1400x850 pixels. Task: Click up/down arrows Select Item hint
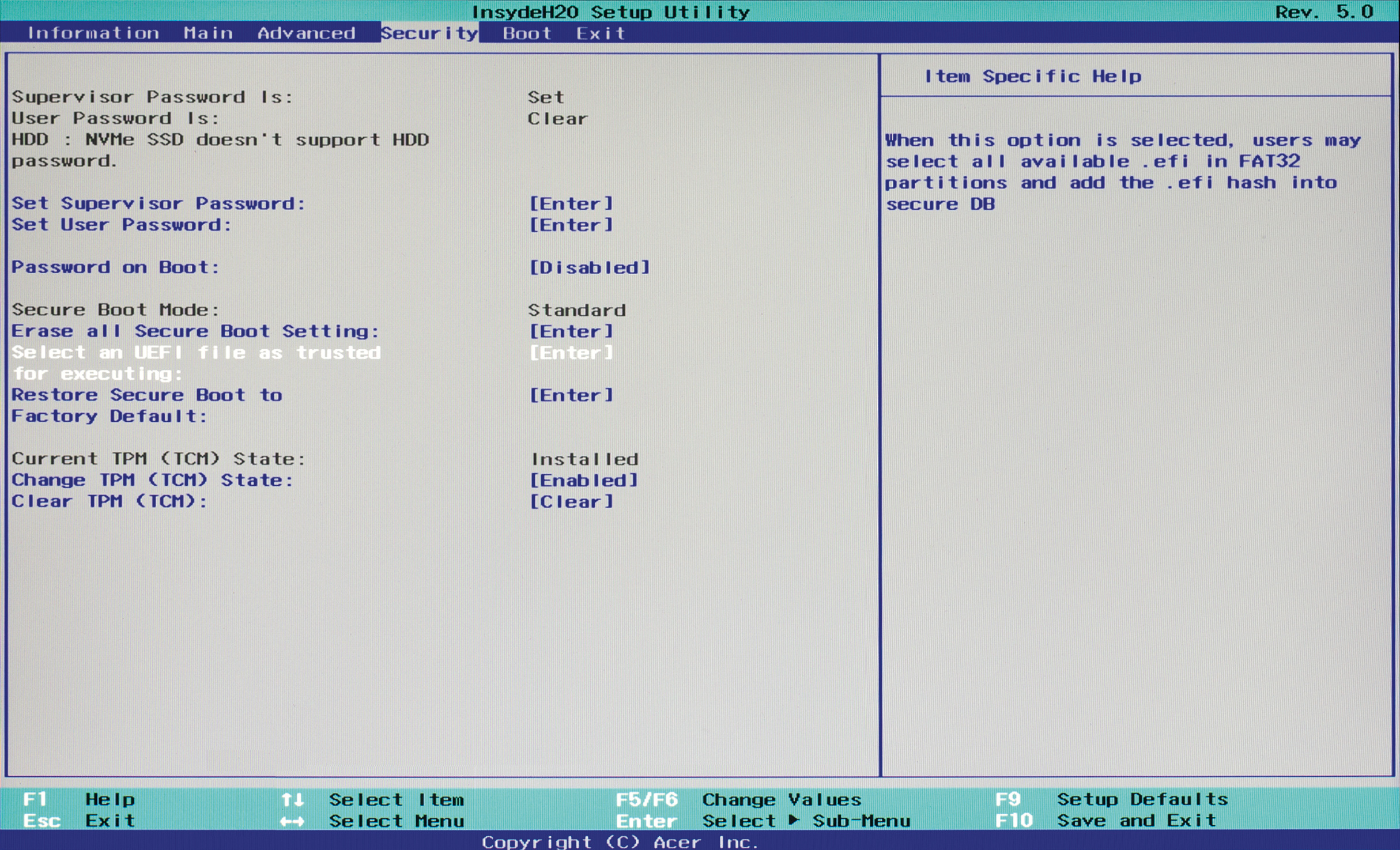click(x=372, y=799)
